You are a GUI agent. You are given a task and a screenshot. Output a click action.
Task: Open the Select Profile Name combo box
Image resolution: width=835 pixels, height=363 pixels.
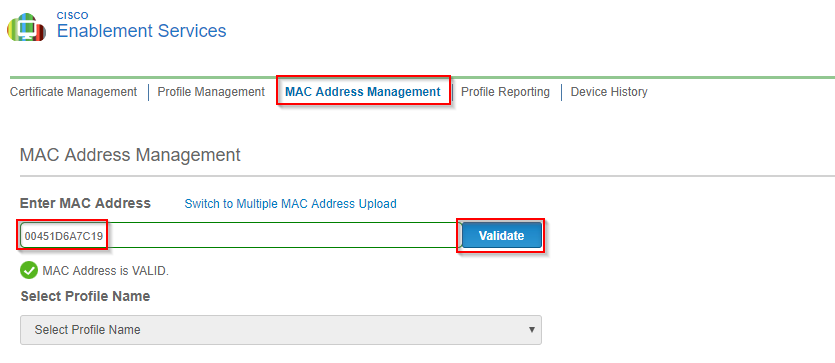point(281,330)
